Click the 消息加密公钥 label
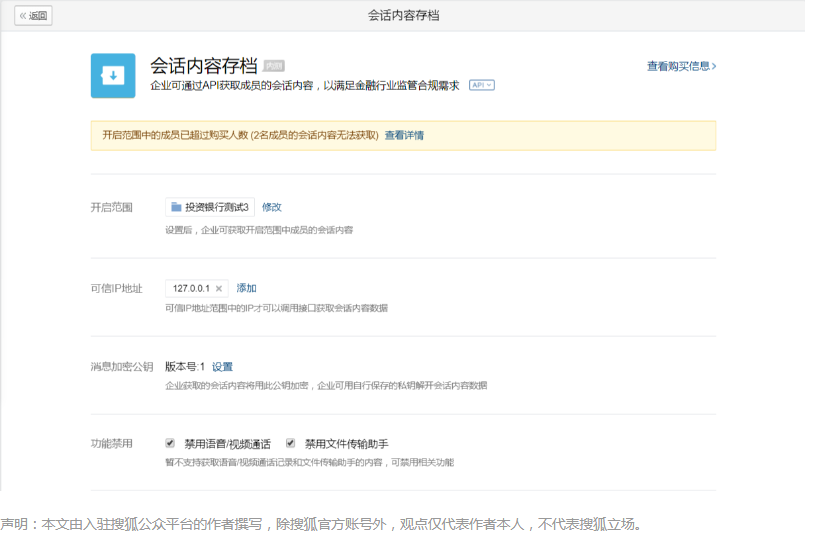821x555 pixels. tap(121, 367)
